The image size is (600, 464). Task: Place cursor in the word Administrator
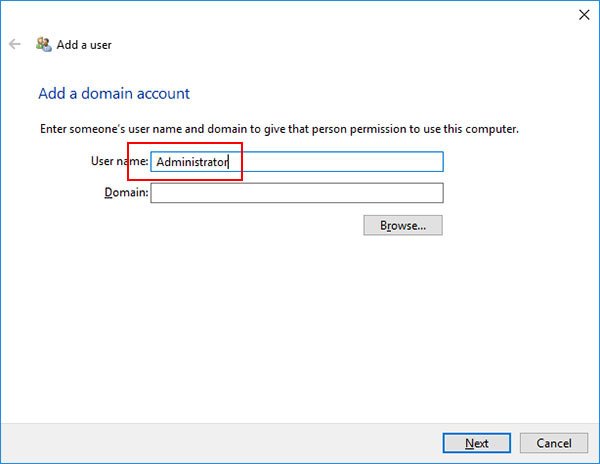(192, 162)
